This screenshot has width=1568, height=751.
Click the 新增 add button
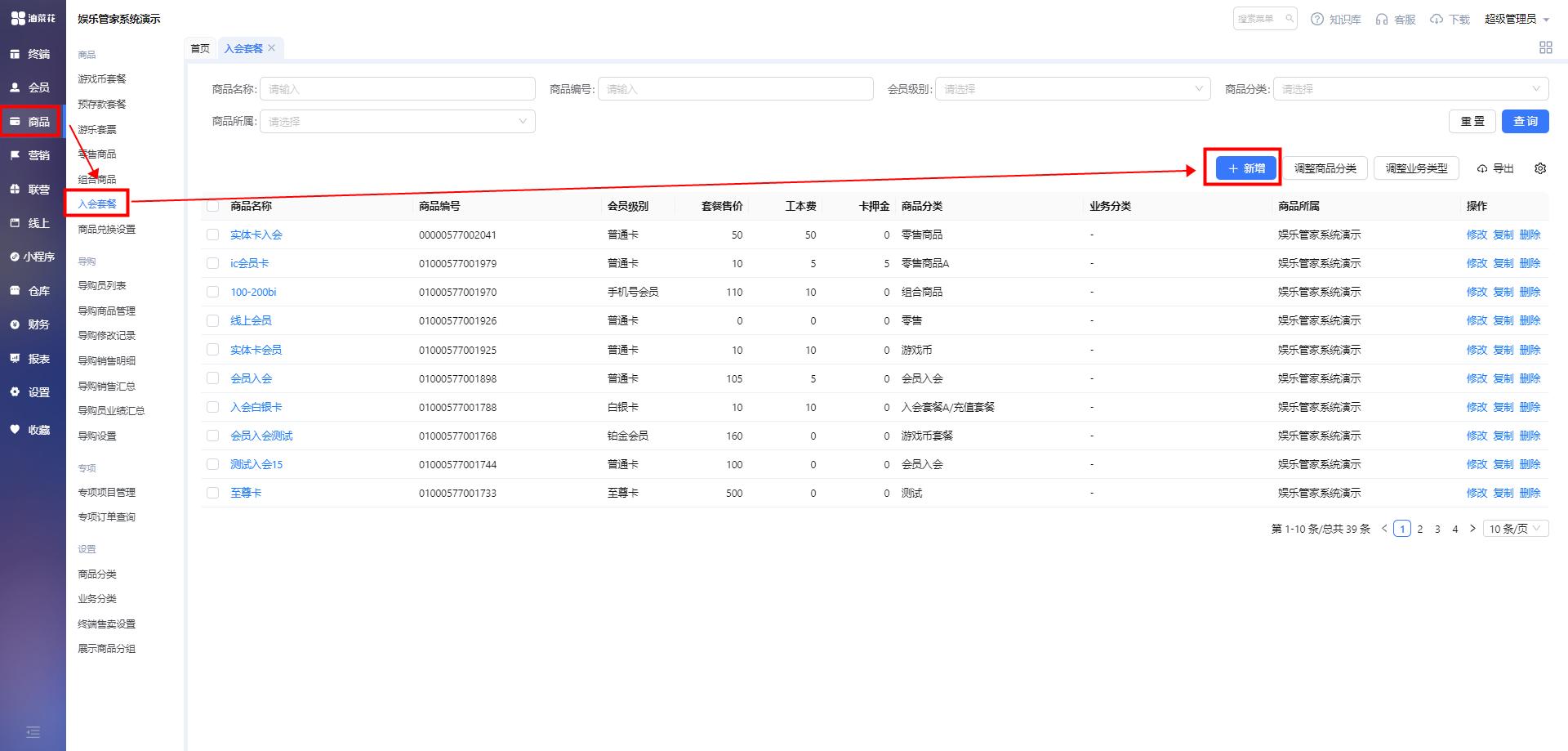[1246, 168]
